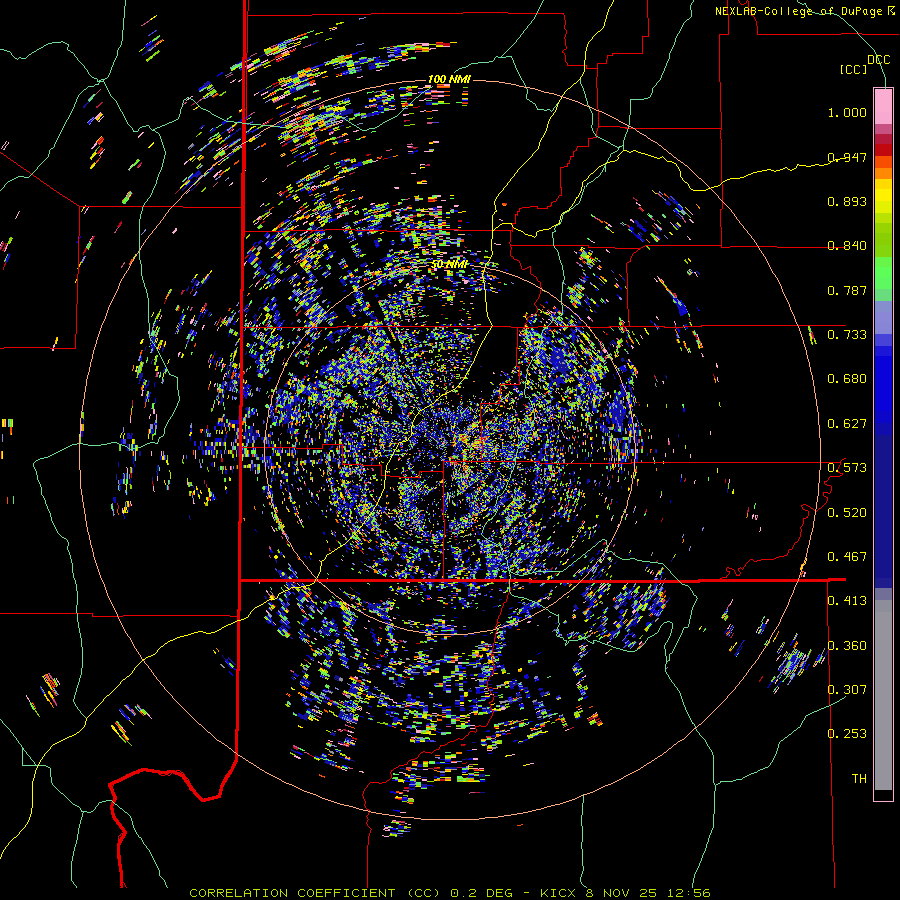Select the 0.733 scale value
Viewport: 900px width, 900px height.
click(x=847, y=335)
